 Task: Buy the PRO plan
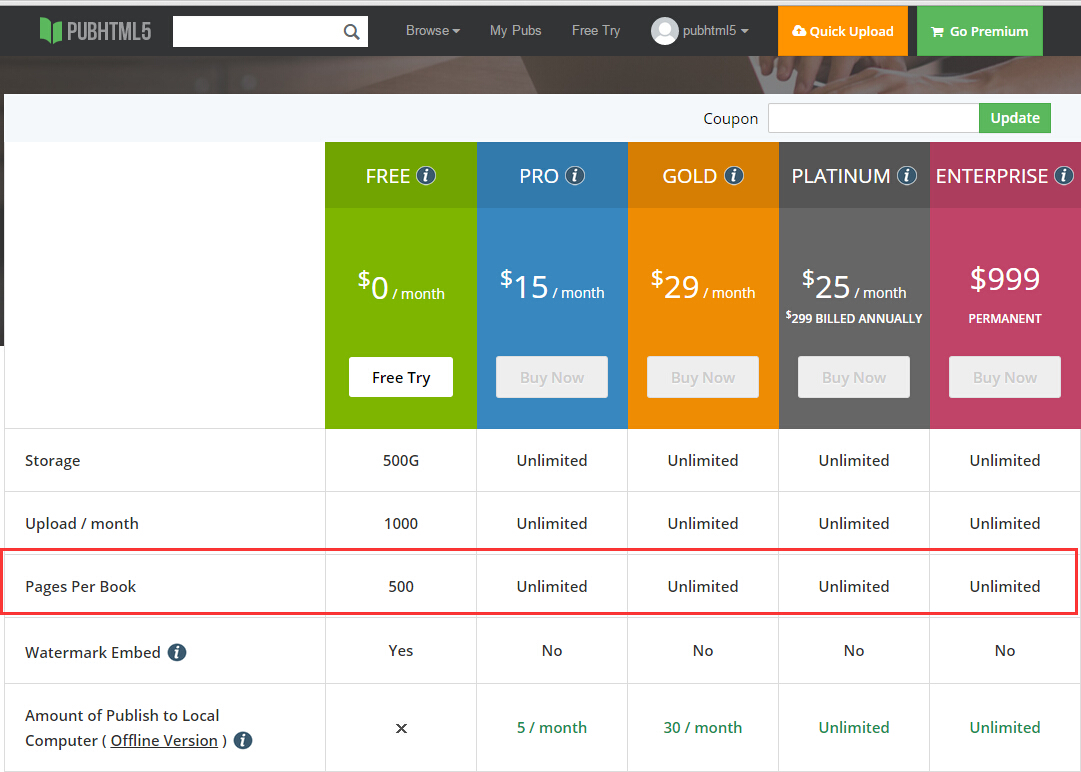(x=552, y=377)
